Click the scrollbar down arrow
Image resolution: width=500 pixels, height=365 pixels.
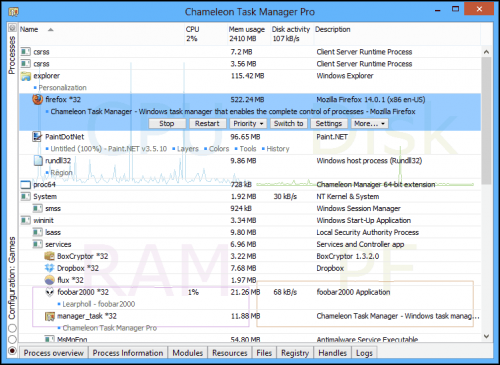tap(486, 336)
